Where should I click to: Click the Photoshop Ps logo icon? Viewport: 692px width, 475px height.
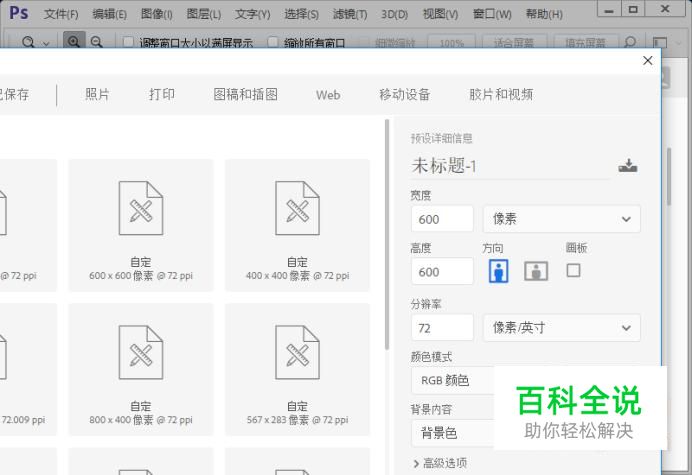click(x=19, y=13)
